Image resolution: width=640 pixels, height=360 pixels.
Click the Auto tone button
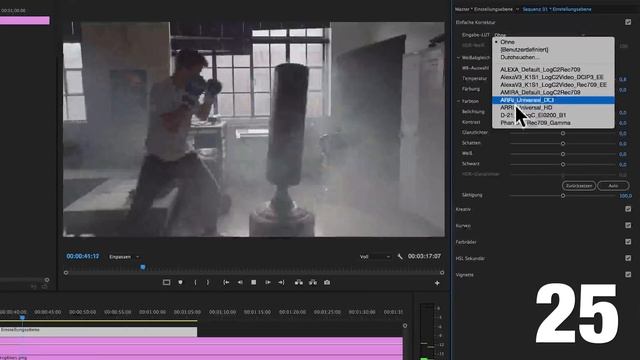coord(613,186)
